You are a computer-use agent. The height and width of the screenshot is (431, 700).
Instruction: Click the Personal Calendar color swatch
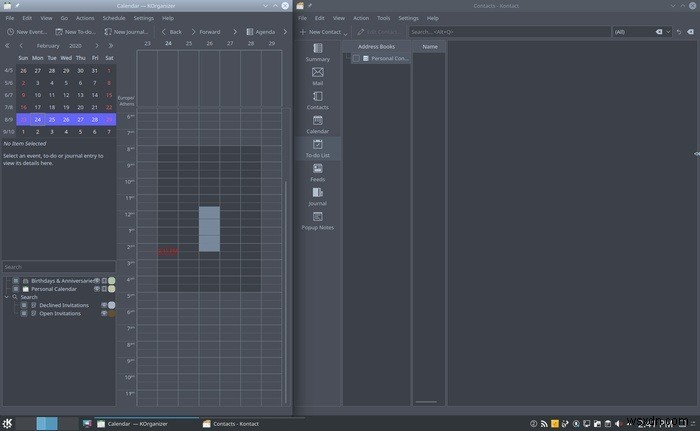[x=112, y=289]
